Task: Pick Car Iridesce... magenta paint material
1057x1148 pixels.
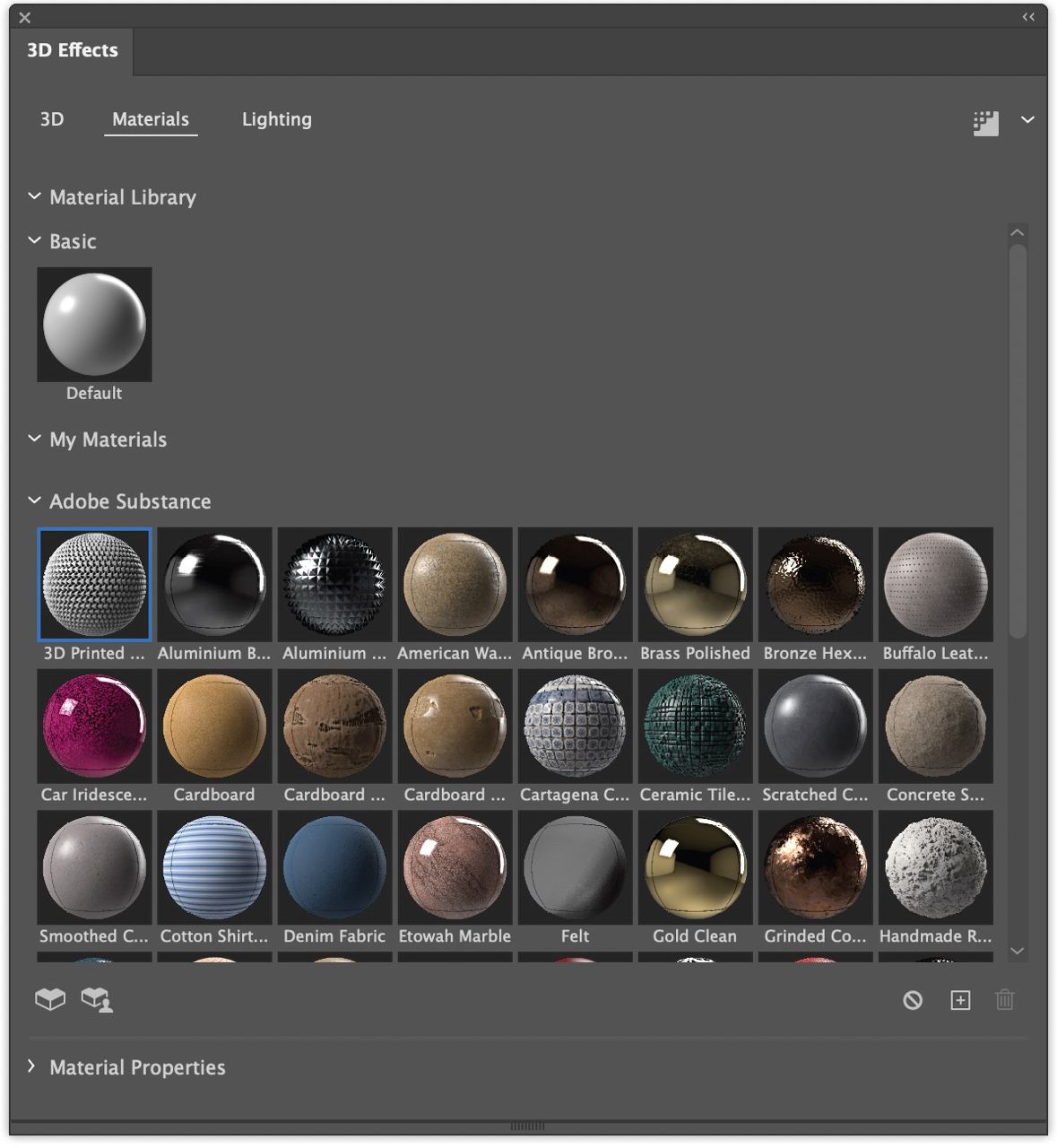Action: tap(94, 726)
